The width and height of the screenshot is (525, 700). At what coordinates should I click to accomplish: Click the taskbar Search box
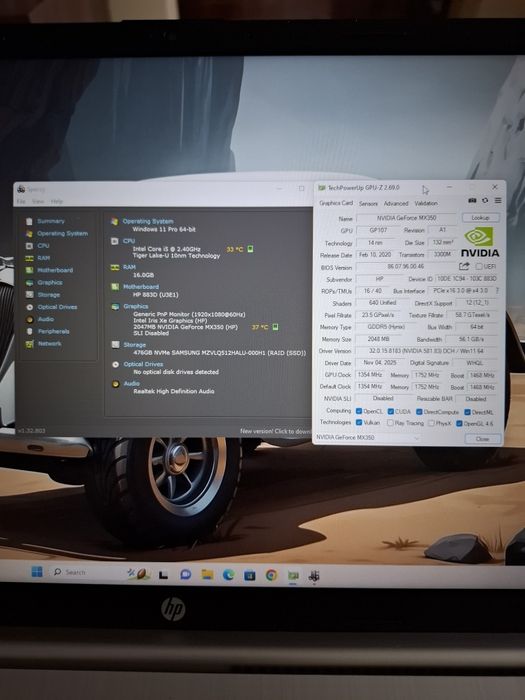[x=83, y=572]
